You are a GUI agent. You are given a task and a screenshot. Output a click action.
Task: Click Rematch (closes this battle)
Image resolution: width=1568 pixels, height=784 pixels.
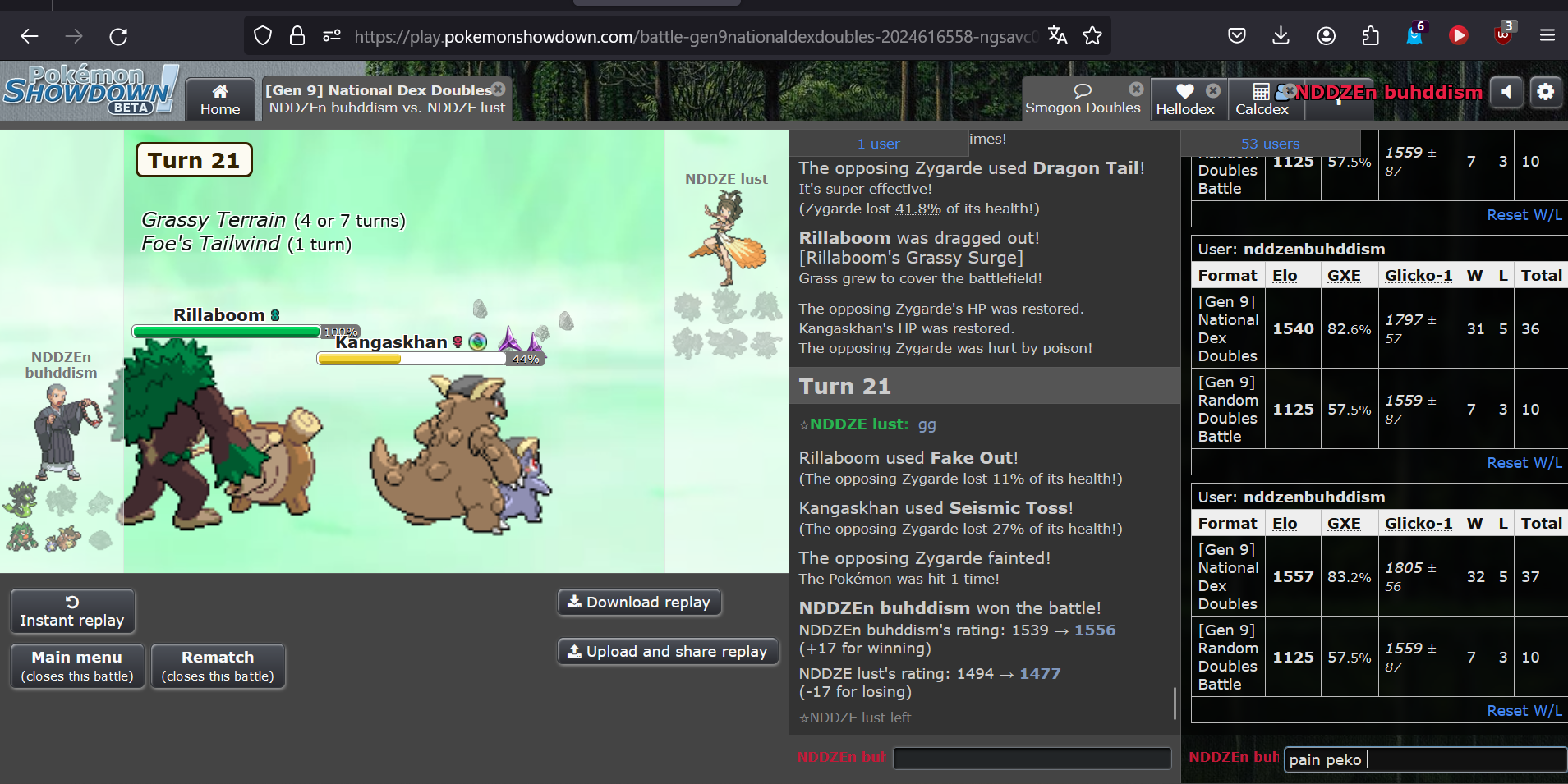(x=218, y=666)
